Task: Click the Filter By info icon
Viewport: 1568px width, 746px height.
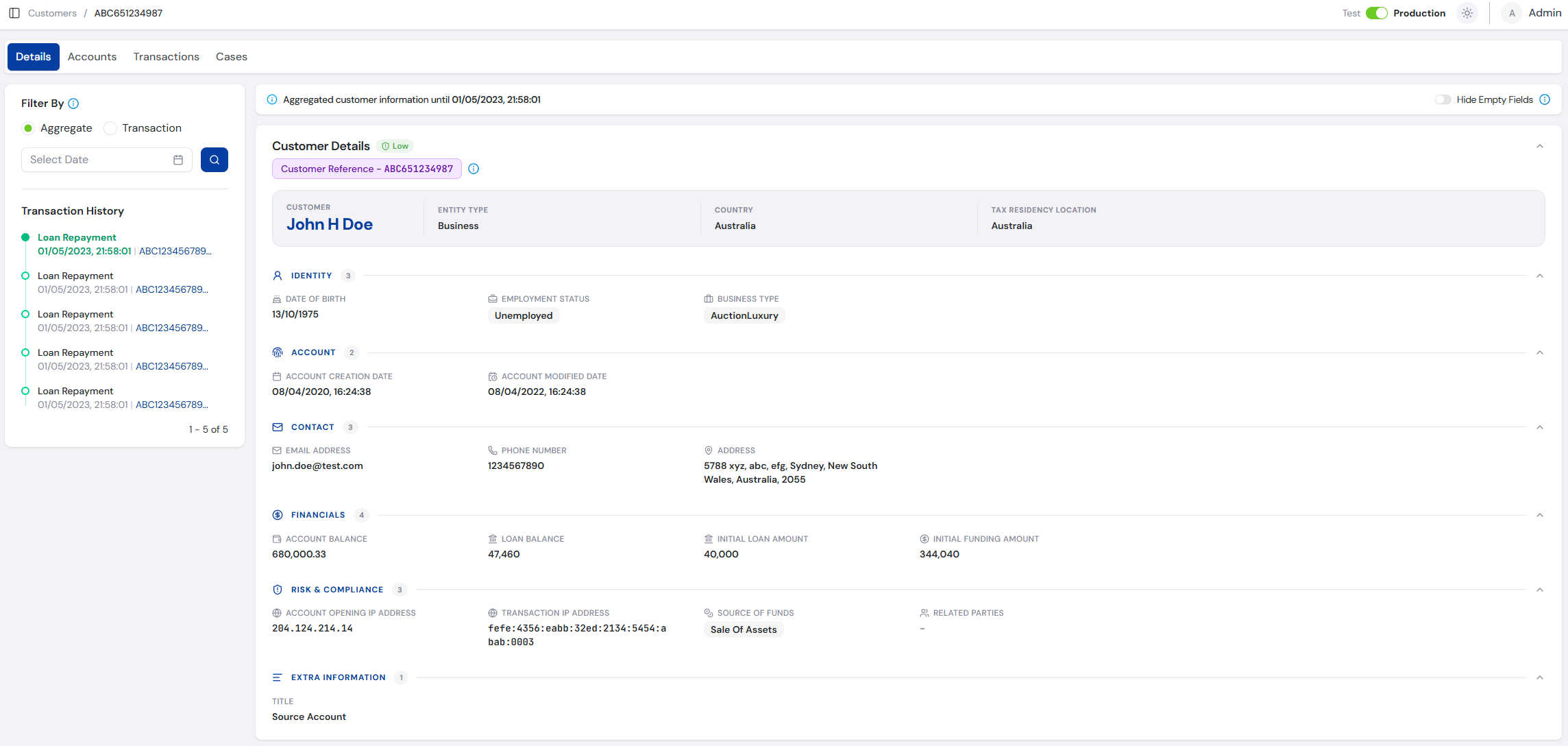Action: (73, 104)
